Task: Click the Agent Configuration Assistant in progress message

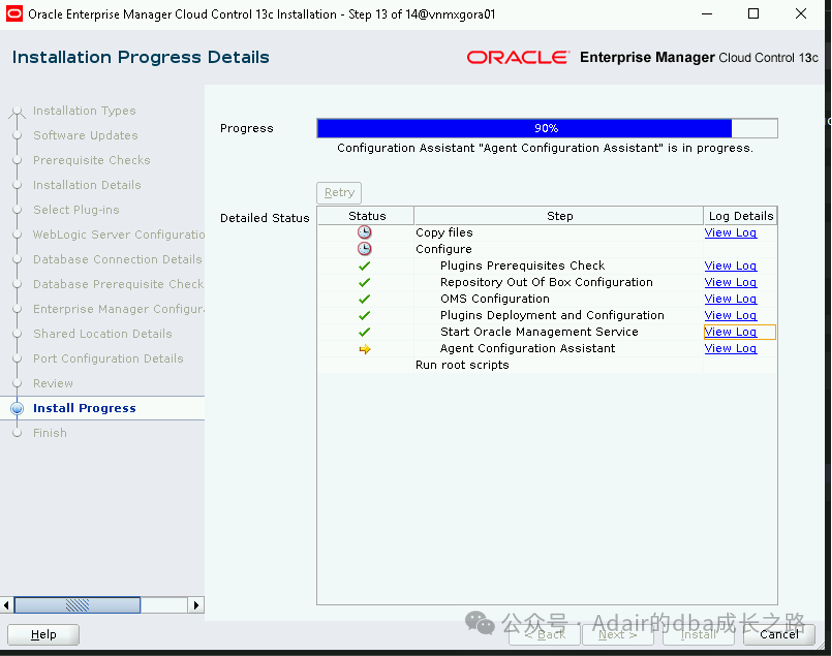Action: pos(545,148)
